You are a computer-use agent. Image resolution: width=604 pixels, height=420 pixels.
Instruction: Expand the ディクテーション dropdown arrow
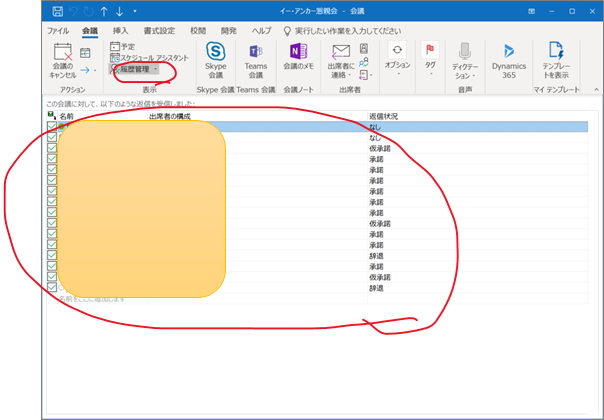[473, 76]
